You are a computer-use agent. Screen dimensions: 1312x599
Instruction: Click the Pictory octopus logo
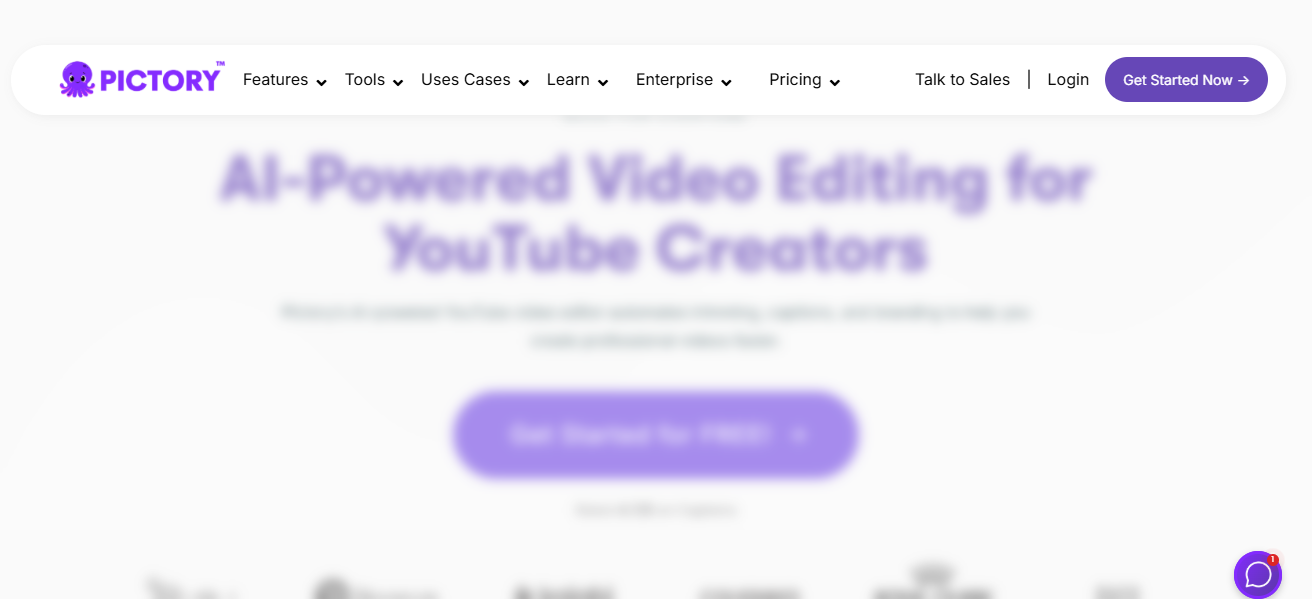coord(141,79)
